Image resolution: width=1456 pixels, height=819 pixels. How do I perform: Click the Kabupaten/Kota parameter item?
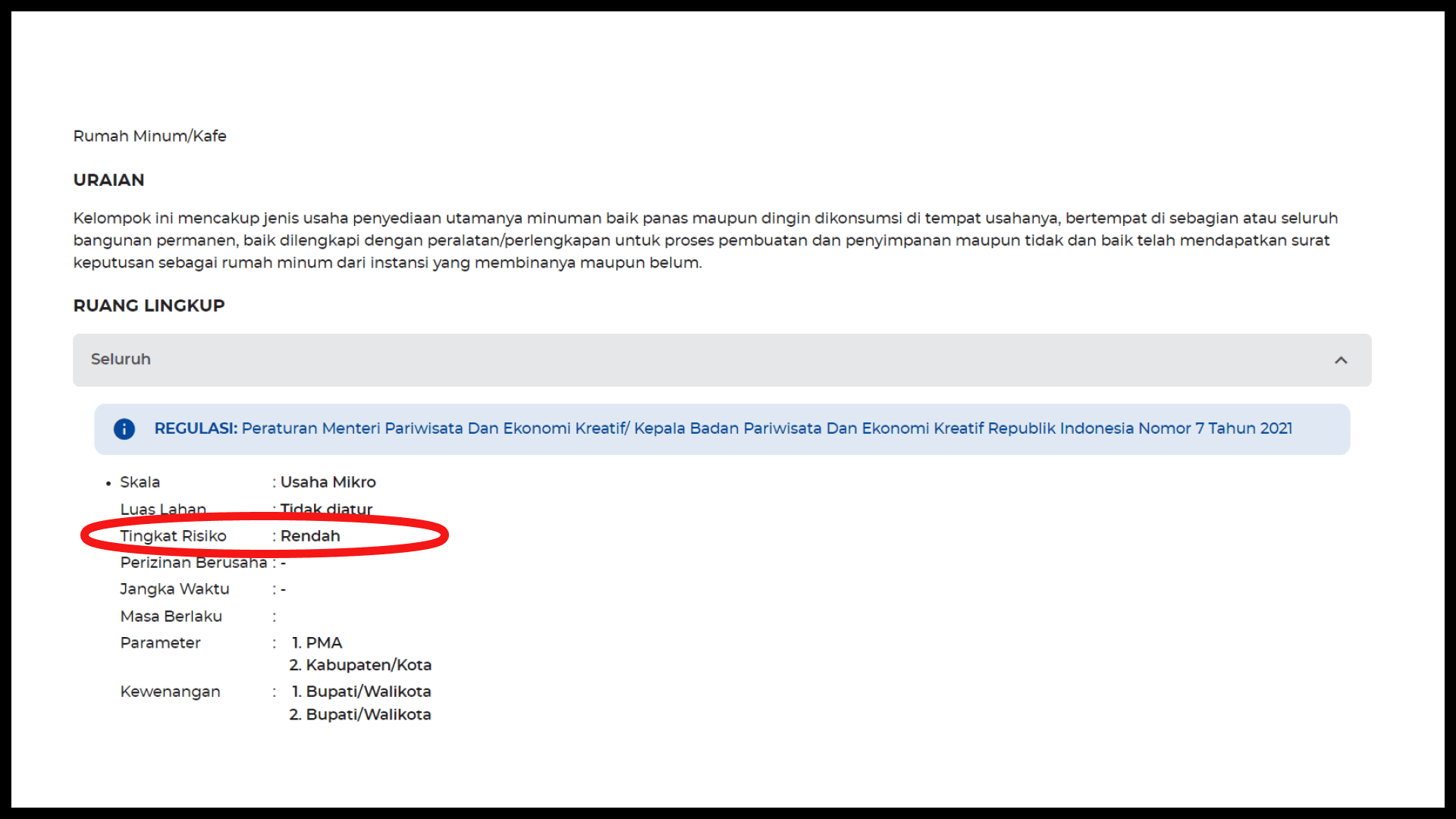click(x=368, y=665)
